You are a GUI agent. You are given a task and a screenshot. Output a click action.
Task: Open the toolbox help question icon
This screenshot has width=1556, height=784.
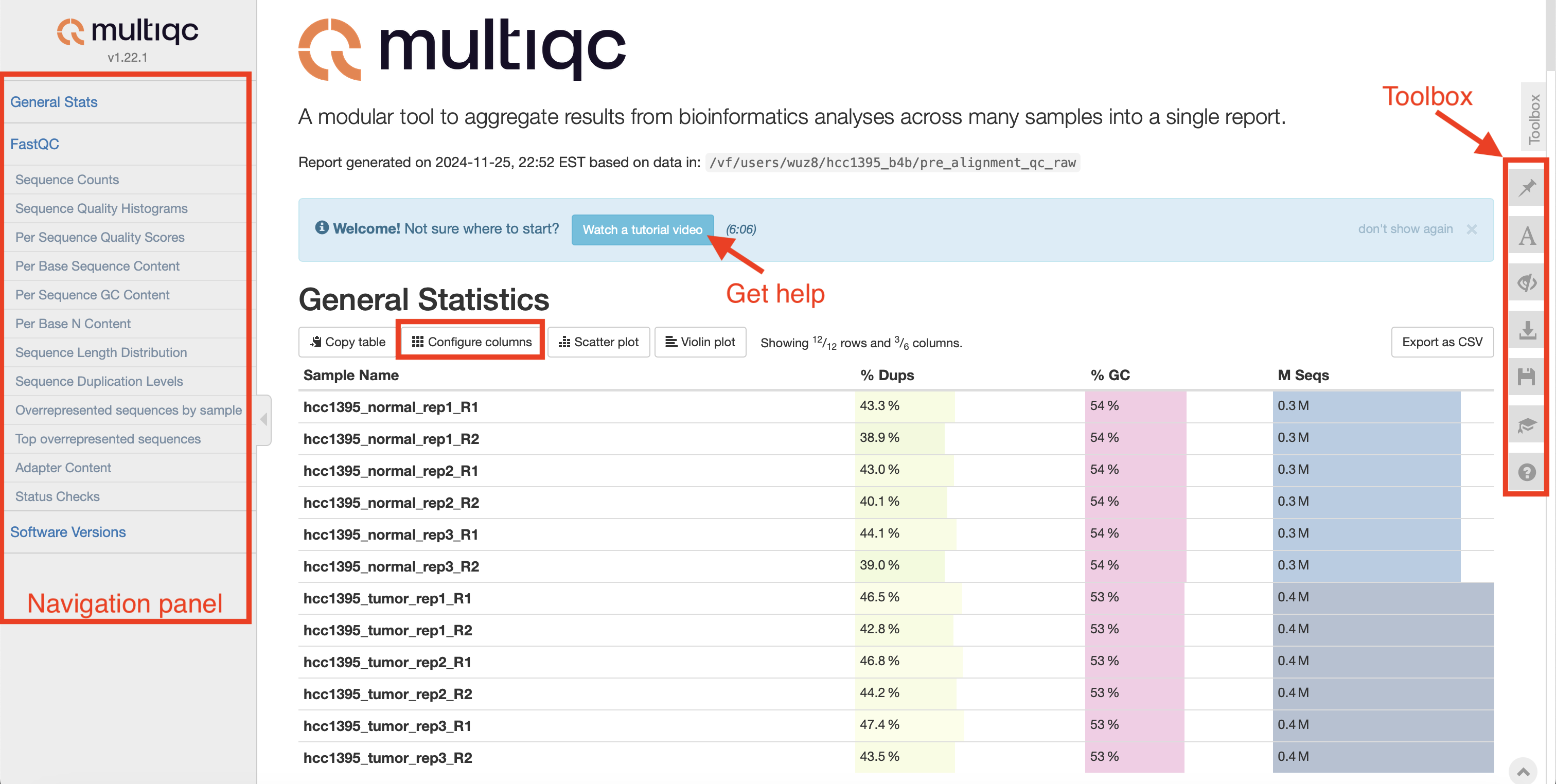(x=1527, y=472)
